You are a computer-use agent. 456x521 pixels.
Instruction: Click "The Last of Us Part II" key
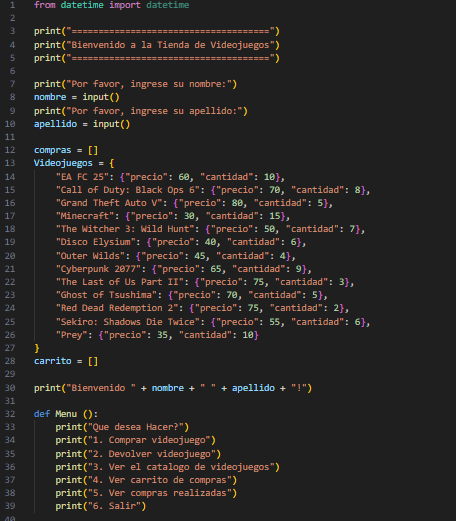[x=119, y=282]
